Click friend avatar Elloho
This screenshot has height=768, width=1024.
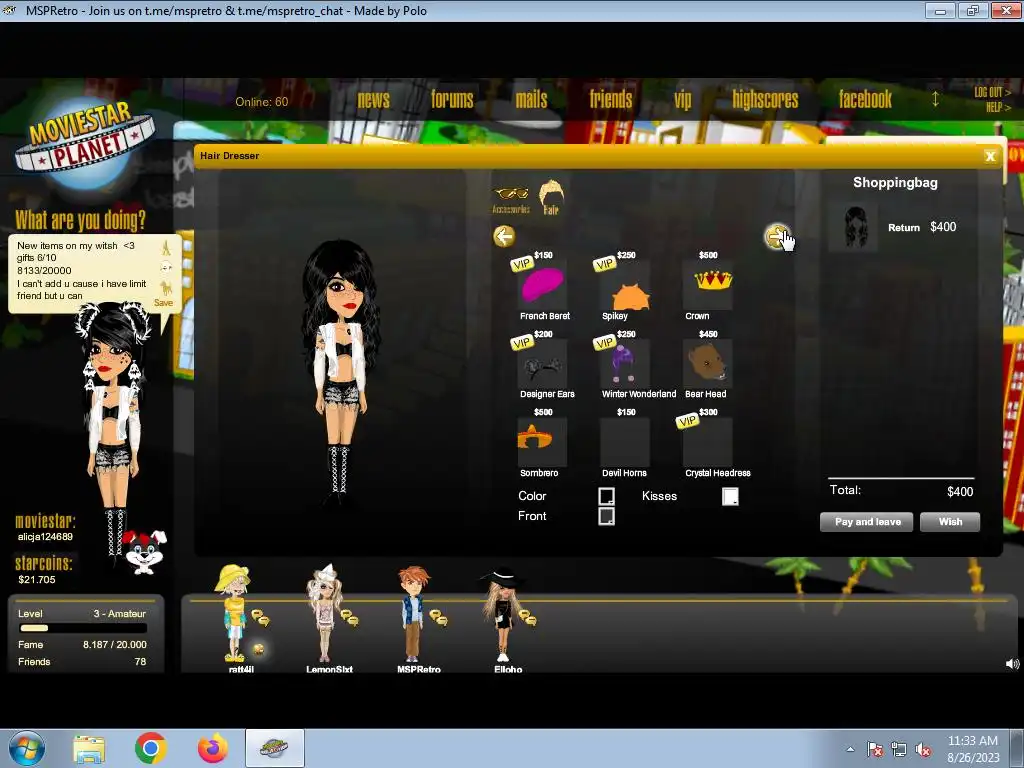tap(502, 613)
